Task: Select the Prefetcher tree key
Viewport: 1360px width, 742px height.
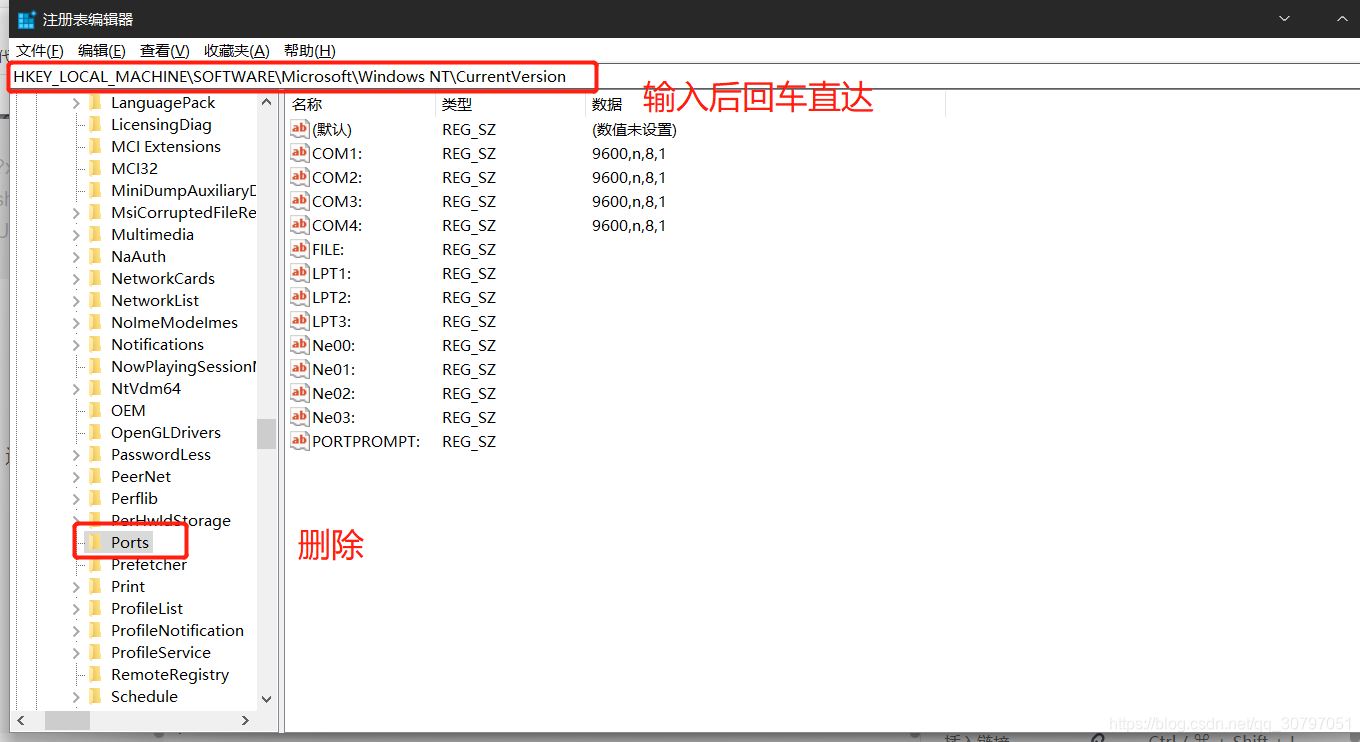Action: tap(149, 565)
